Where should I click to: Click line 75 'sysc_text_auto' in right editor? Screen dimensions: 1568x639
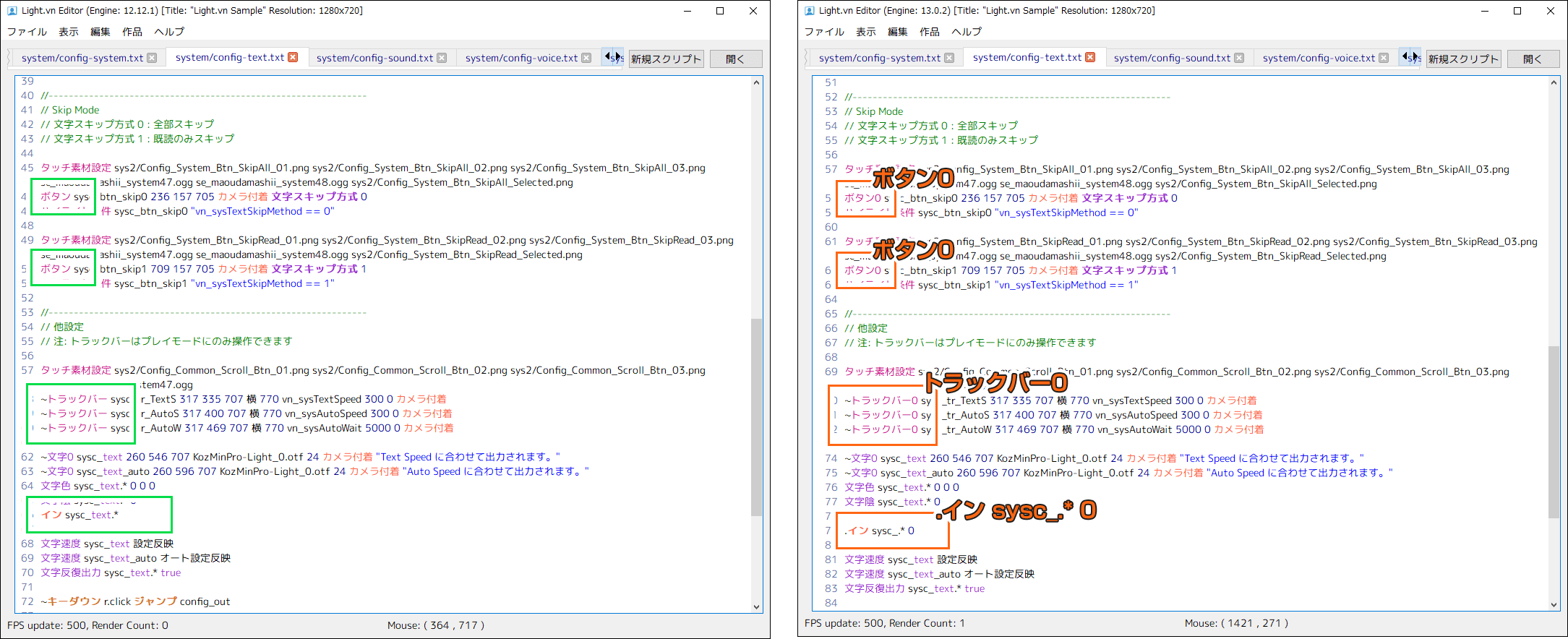point(917,473)
